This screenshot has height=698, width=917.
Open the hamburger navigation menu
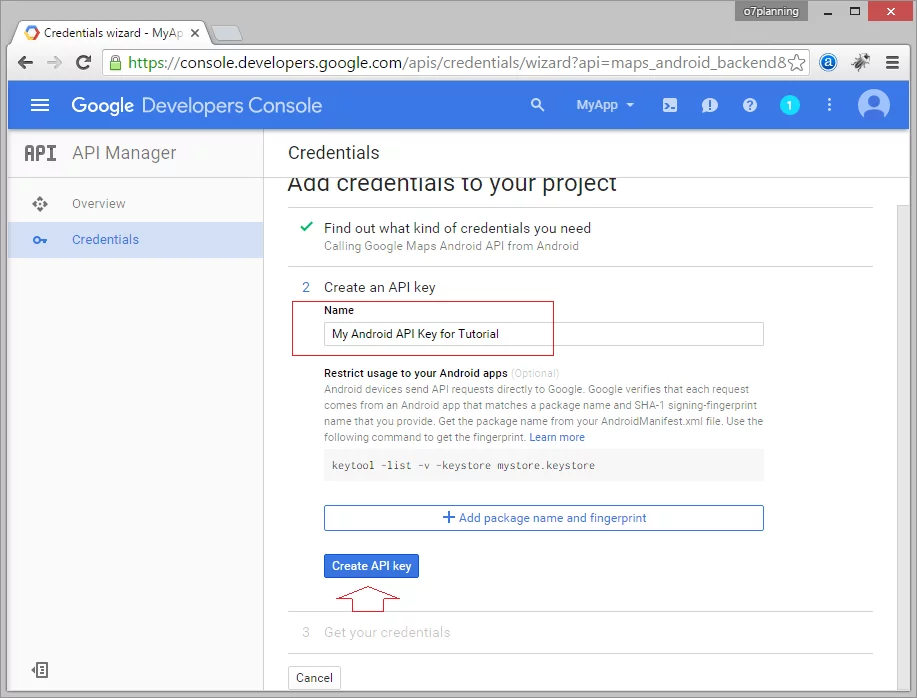coord(40,105)
